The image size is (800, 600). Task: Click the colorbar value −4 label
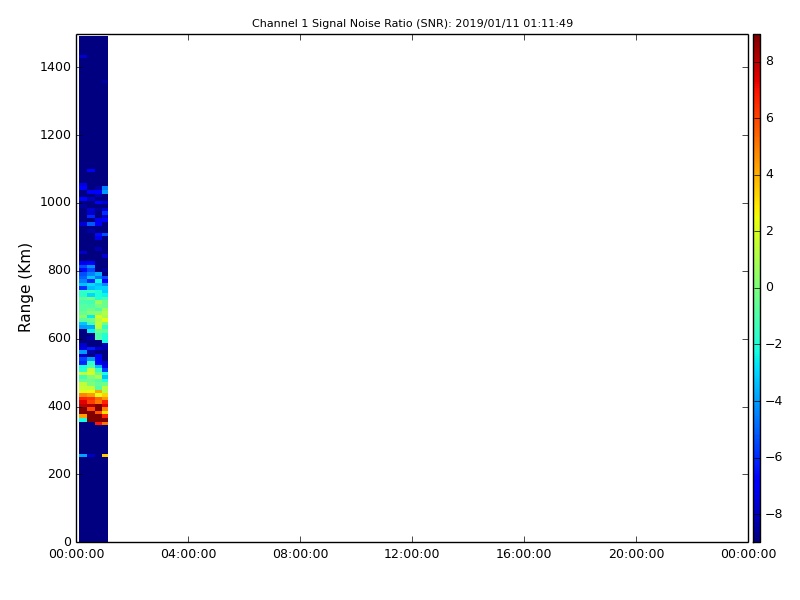click(x=773, y=401)
